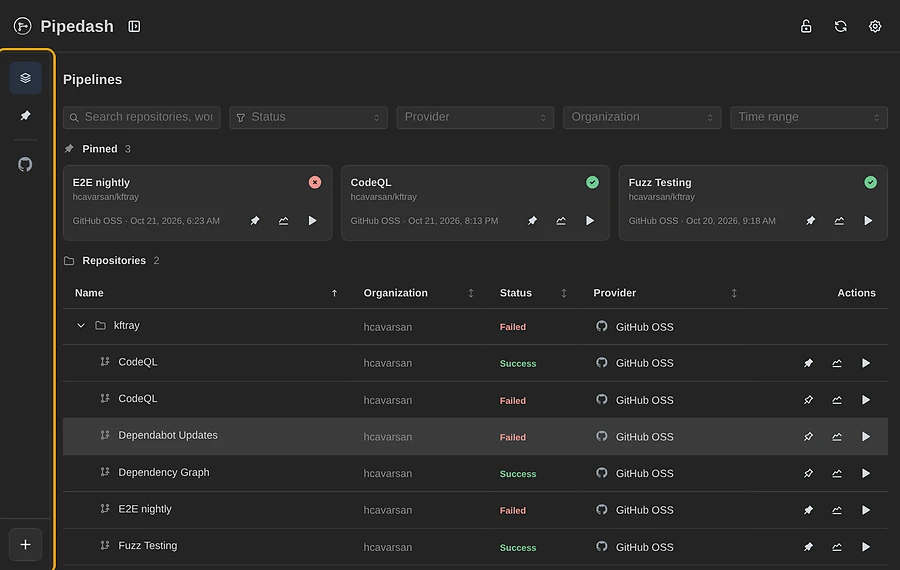Open the Status filter dropdown

tap(308, 117)
